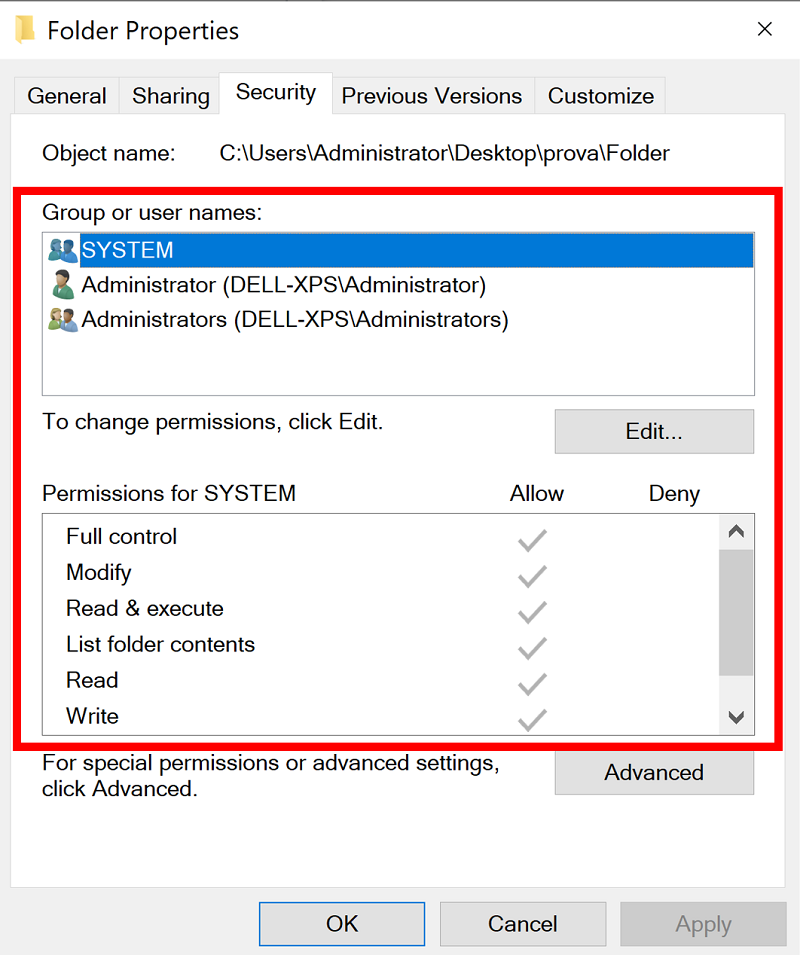Click the yellow folder icon in the title bar

tap(27, 29)
